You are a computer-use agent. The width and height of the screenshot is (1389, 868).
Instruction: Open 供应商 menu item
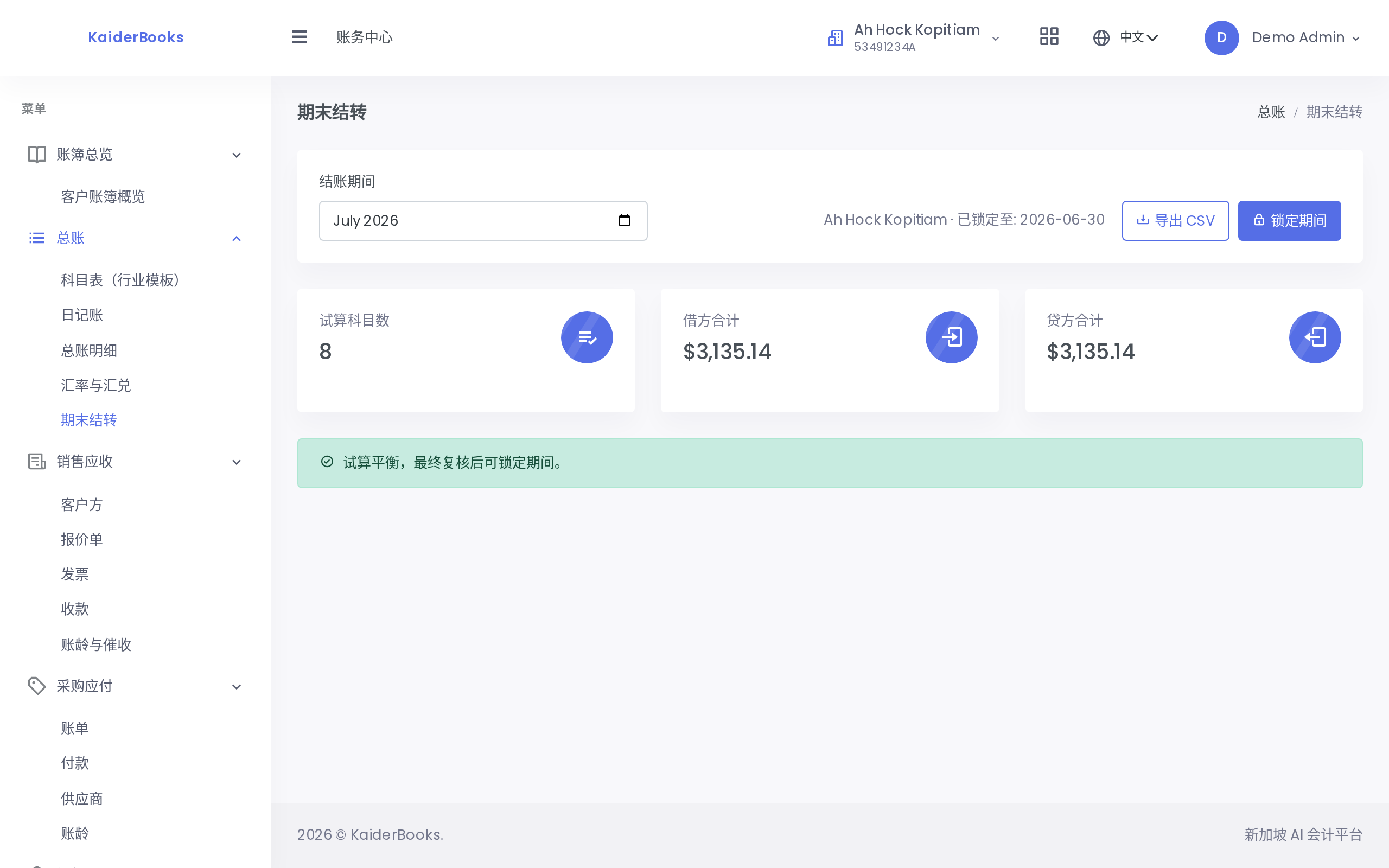pos(82,799)
